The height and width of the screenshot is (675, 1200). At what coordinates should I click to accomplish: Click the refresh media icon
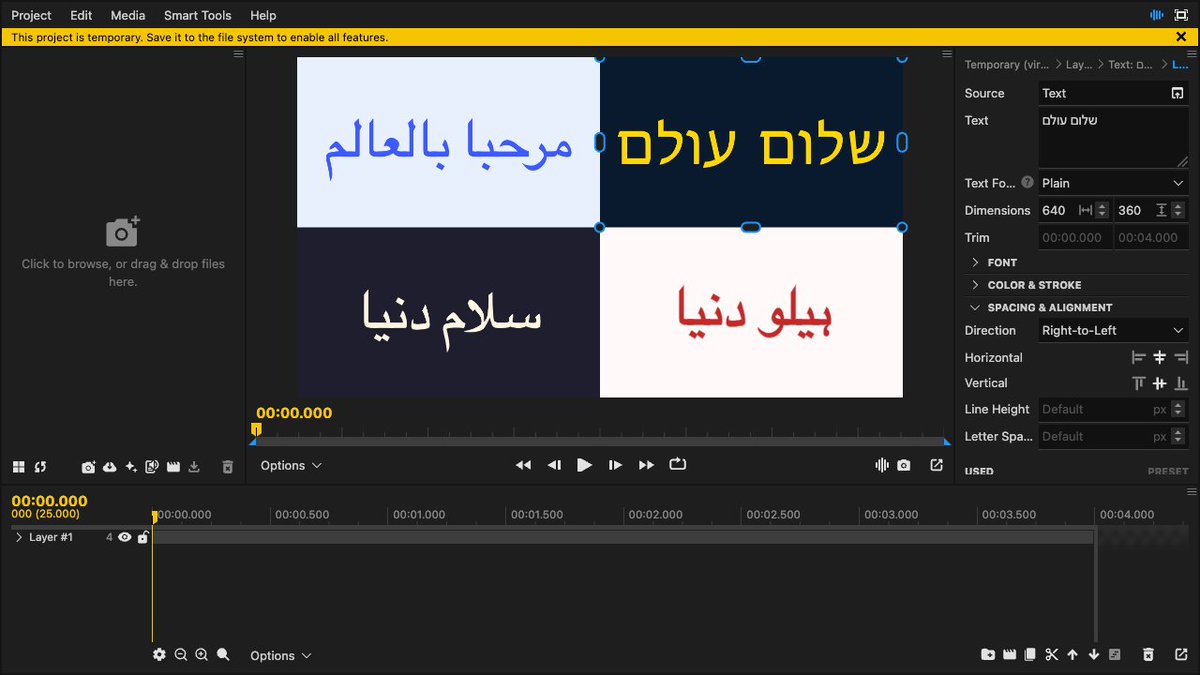(40, 467)
